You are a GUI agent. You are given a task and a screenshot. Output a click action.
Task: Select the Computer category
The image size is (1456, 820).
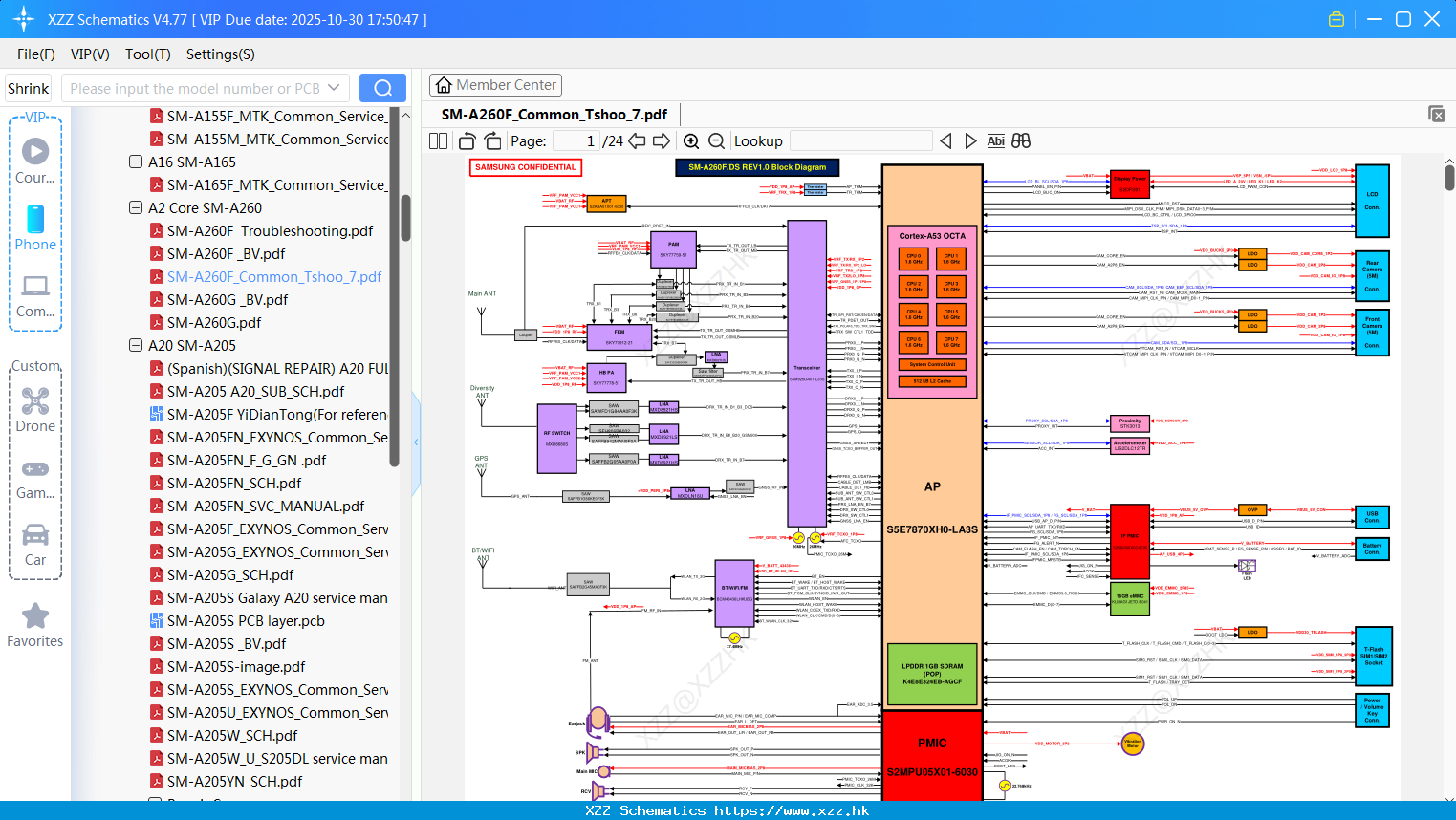click(x=35, y=295)
